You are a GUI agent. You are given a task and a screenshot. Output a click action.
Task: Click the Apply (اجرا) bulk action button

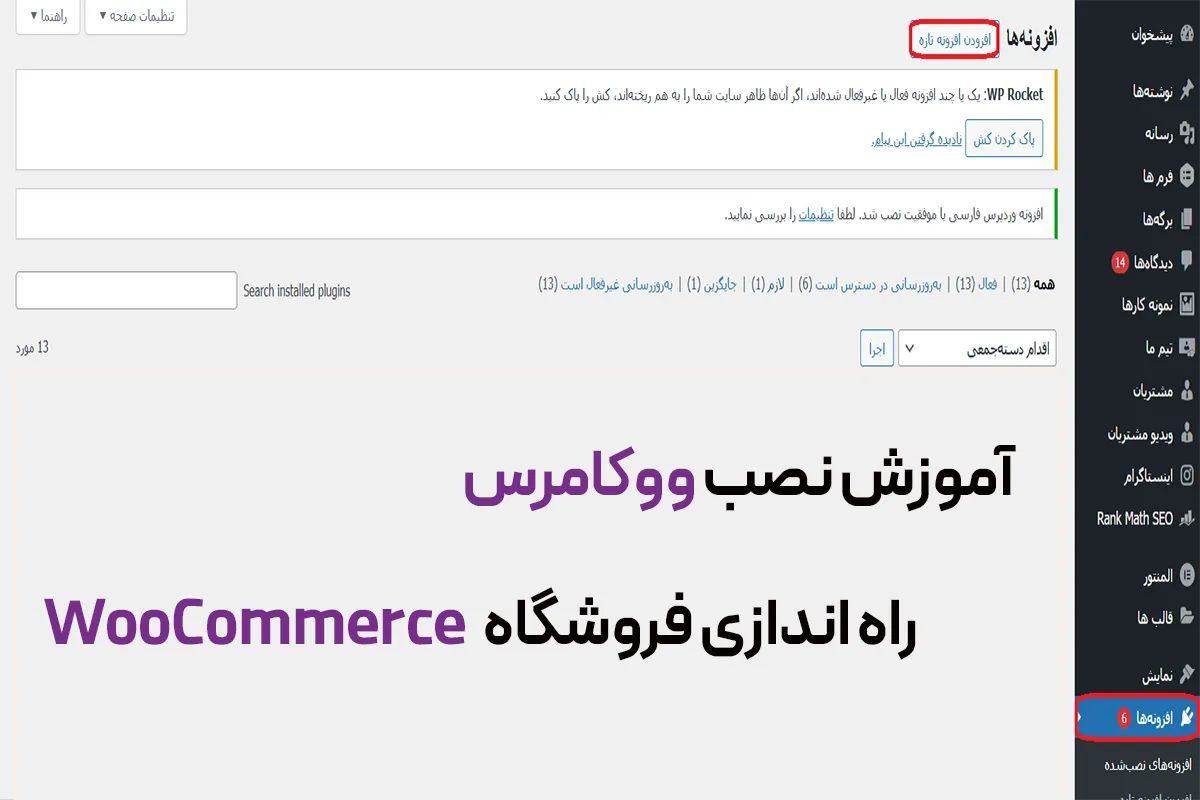point(877,349)
